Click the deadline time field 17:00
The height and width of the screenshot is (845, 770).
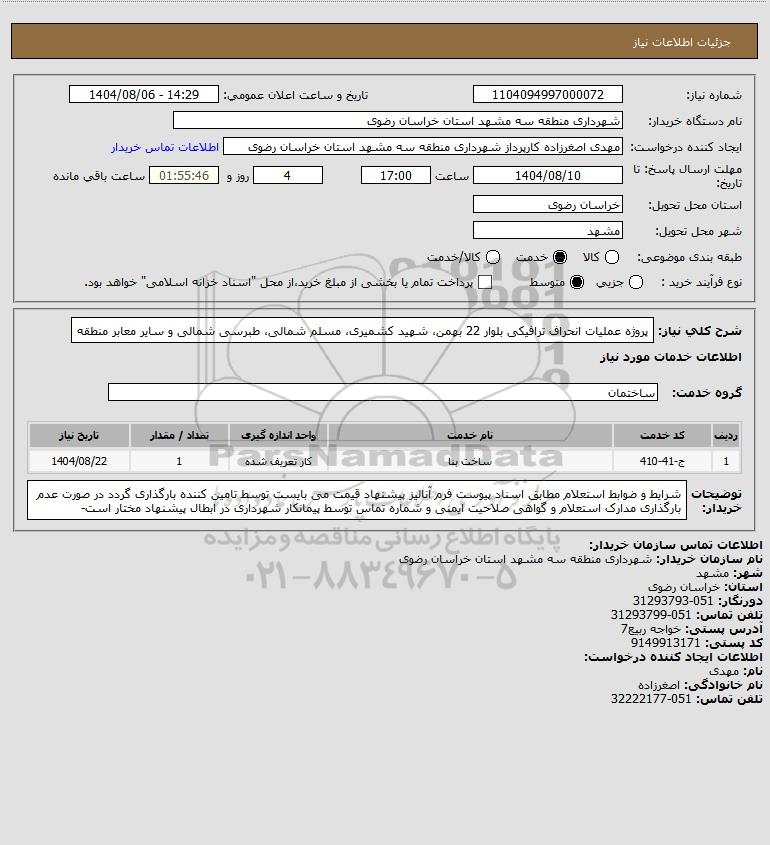[396, 176]
